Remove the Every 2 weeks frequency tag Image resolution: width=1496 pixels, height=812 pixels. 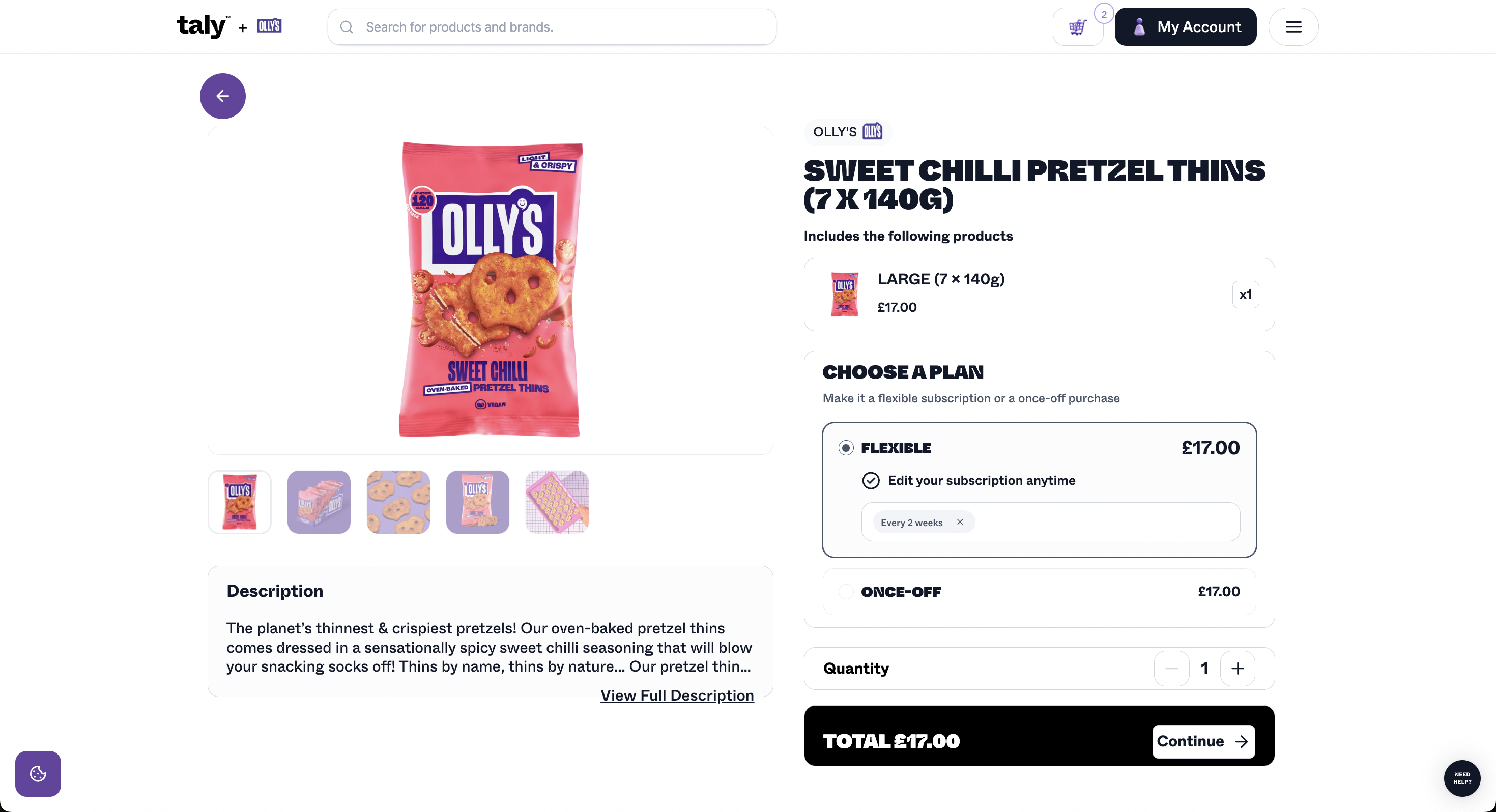pyautogui.click(x=960, y=521)
